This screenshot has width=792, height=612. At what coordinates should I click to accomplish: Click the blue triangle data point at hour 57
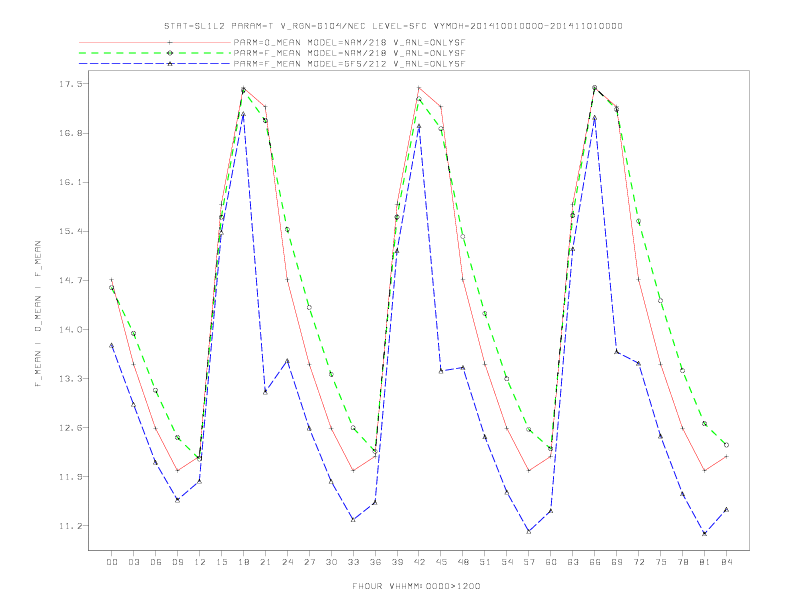pos(529,531)
